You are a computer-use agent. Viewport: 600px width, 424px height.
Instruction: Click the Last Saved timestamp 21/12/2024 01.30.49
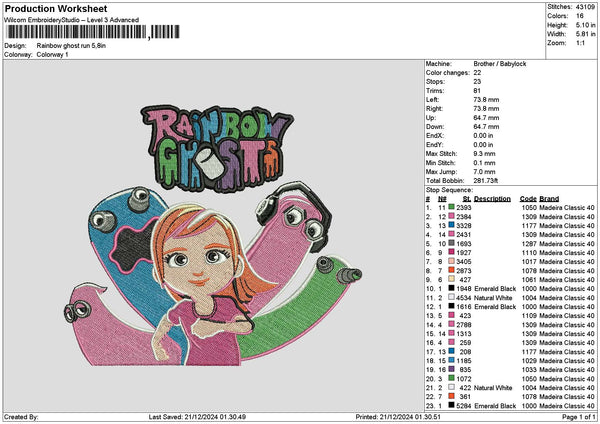[215, 417]
